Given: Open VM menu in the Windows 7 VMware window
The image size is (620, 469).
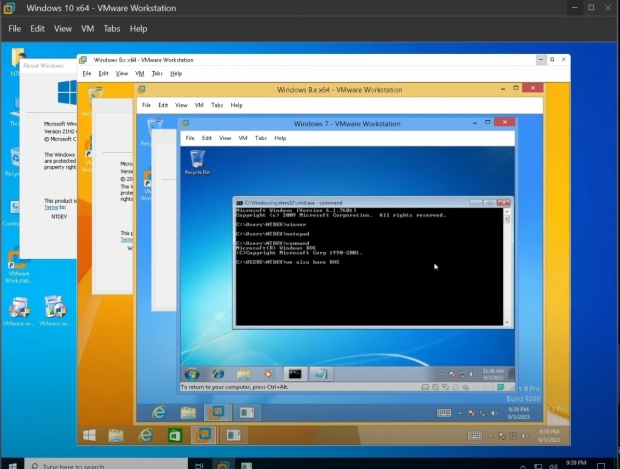Looking at the screenshot, I should pyautogui.click(x=243, y=138).
